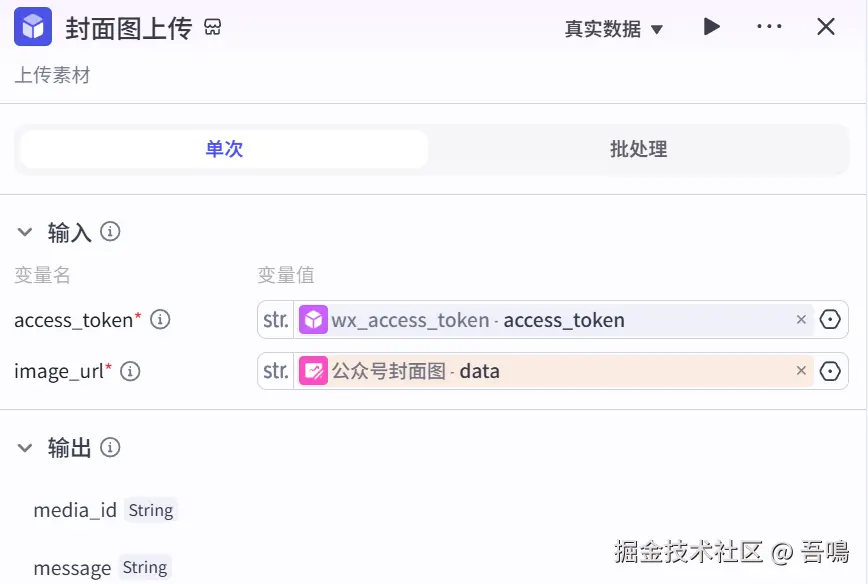Remove the wx_access_token variable reference
This screenshot has width=868, height=584.
801,320
